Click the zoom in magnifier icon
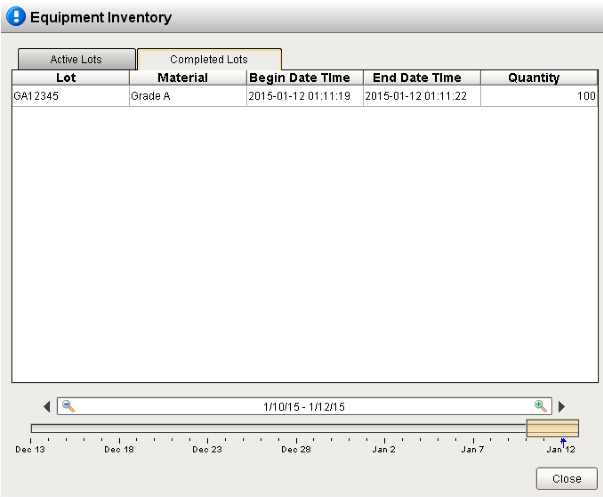This screenshot has width=603, height=498. (541, 407)
